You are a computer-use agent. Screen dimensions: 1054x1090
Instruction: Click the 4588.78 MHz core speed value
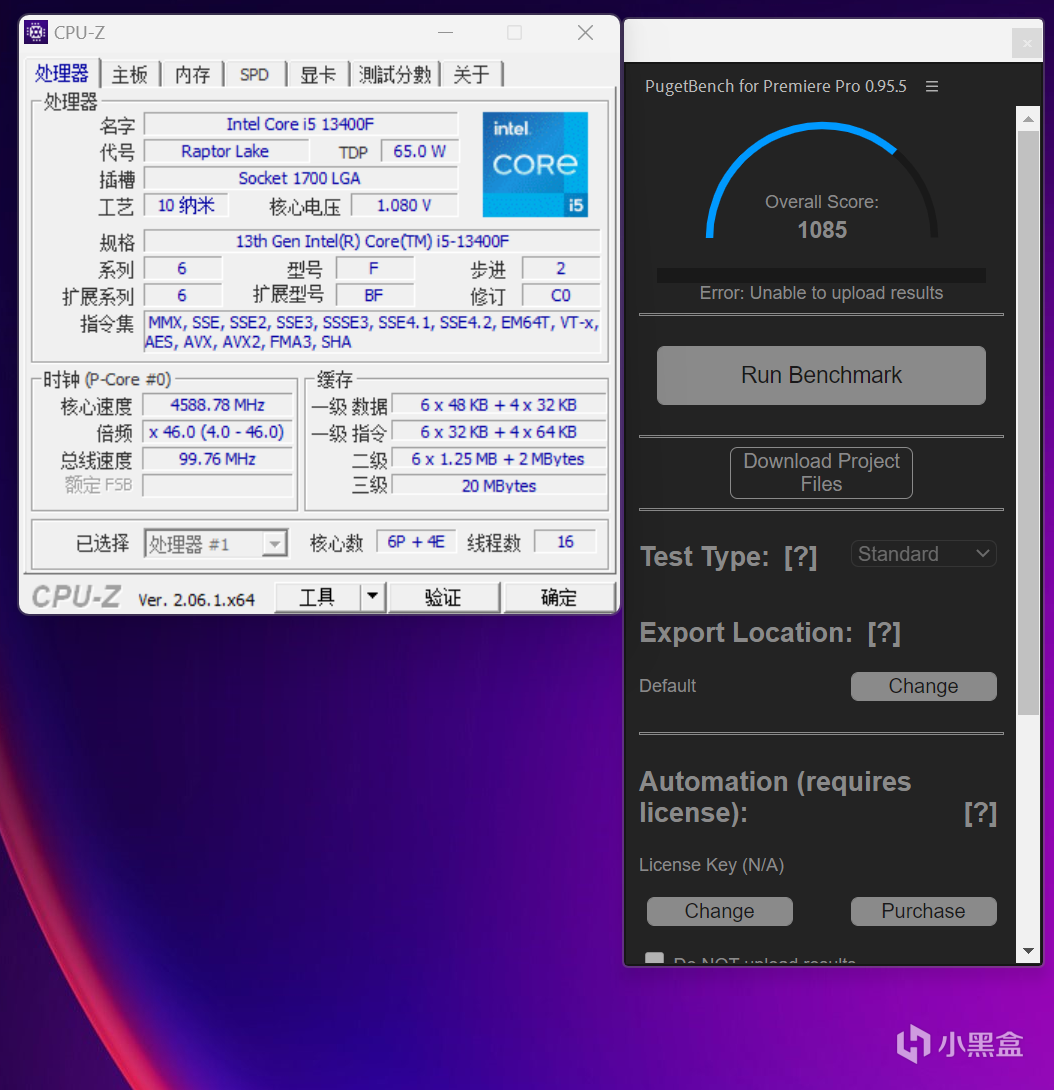click(x=218, y=405)
